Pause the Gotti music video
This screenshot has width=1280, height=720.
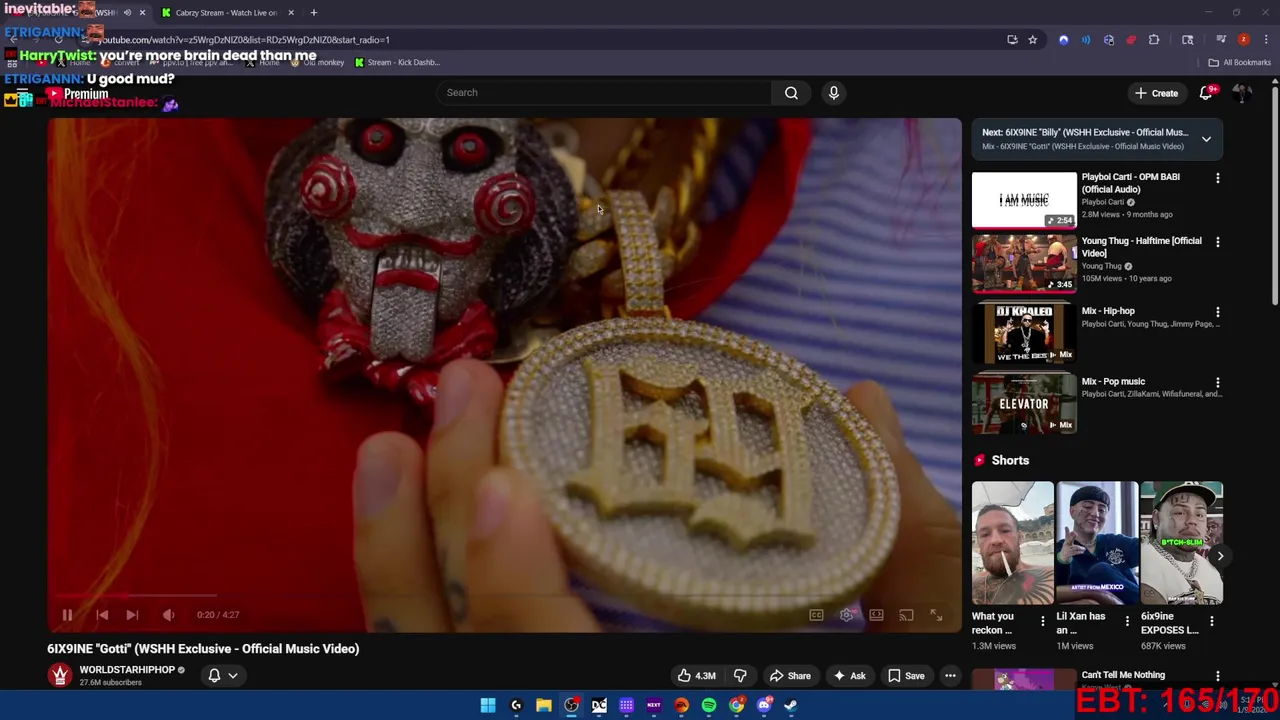coord(67,615)
